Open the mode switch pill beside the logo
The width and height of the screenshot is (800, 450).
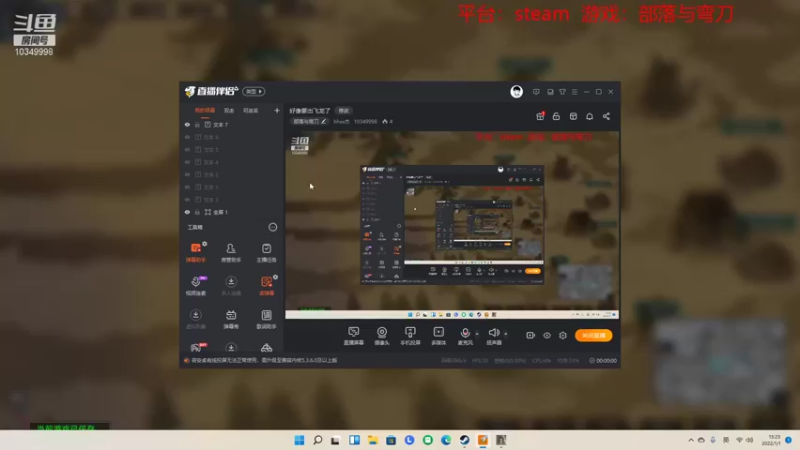(254, 91)
